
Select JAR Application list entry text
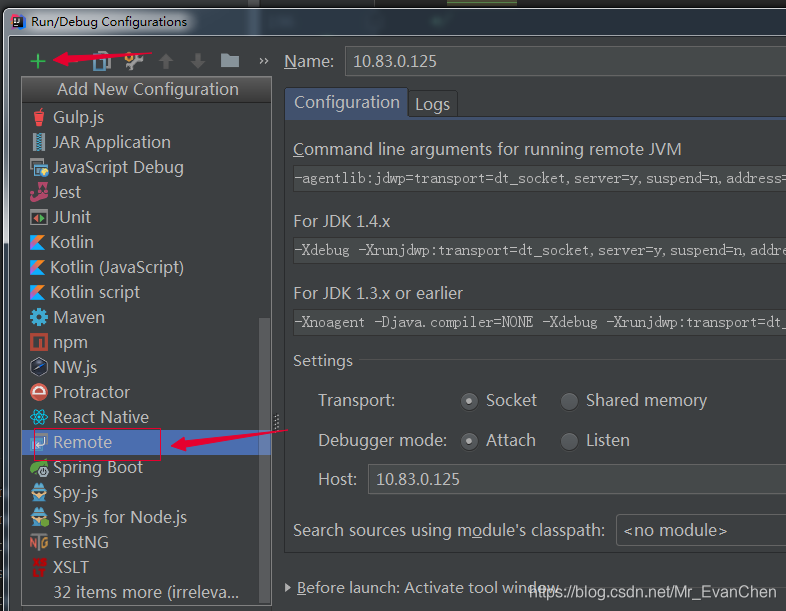112,142
